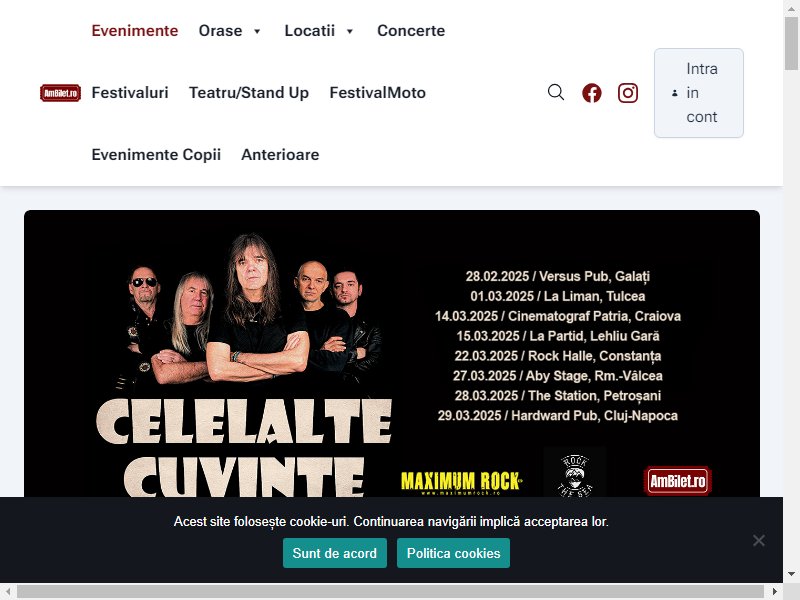This screenshot has height=600, width=800.
Task: Open the Politica cookies button
Action: [x=454, y=553]
